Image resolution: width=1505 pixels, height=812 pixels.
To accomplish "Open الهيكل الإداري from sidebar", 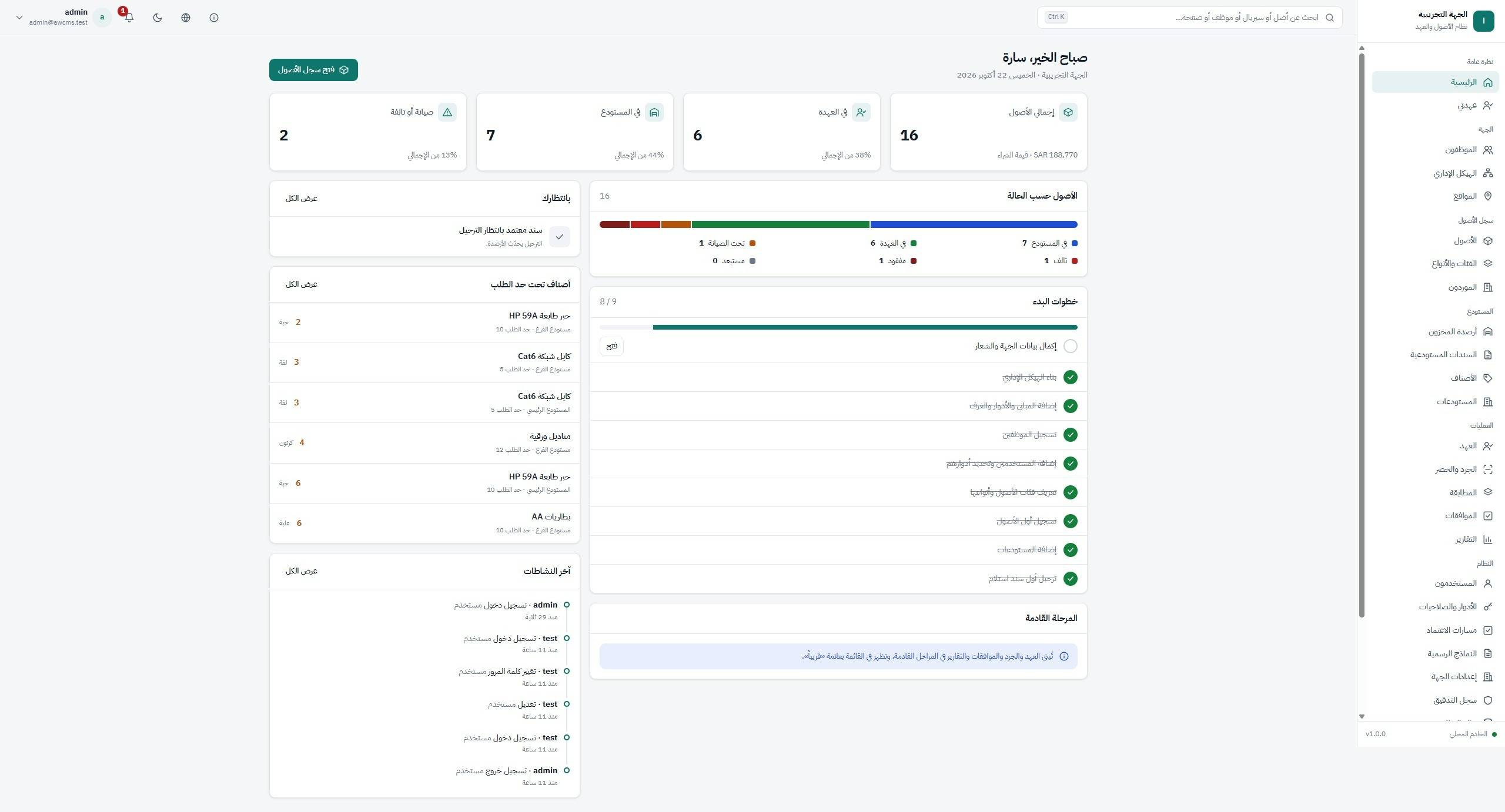I will point(1435,173).
